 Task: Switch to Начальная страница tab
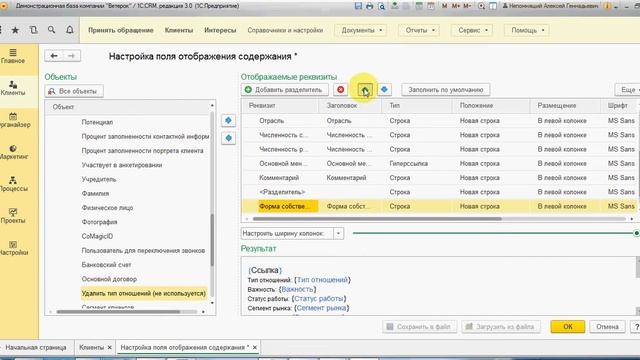pyautogui.click(x=36, y=347)
